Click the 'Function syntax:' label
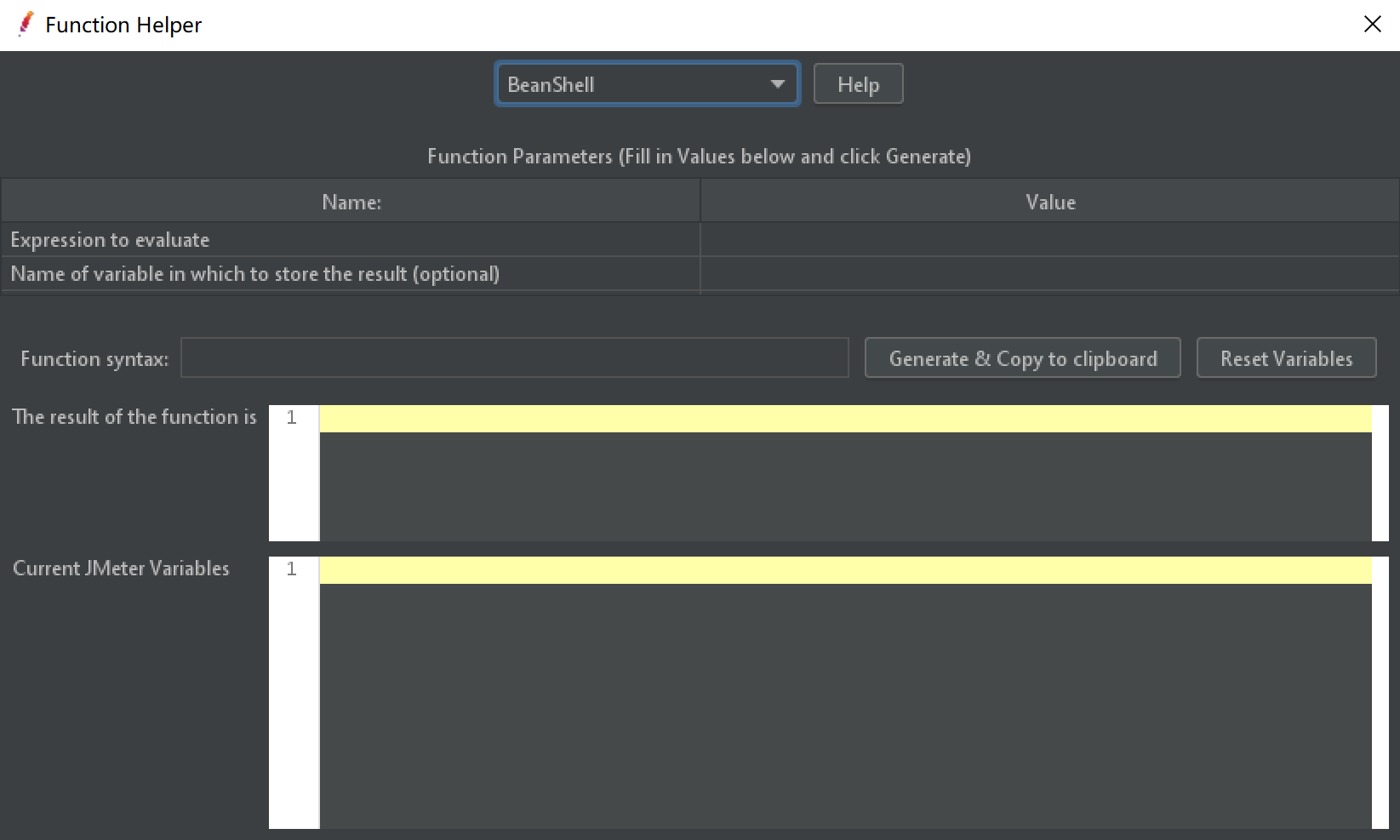The image size is (1400, 840). pos(94,359)
